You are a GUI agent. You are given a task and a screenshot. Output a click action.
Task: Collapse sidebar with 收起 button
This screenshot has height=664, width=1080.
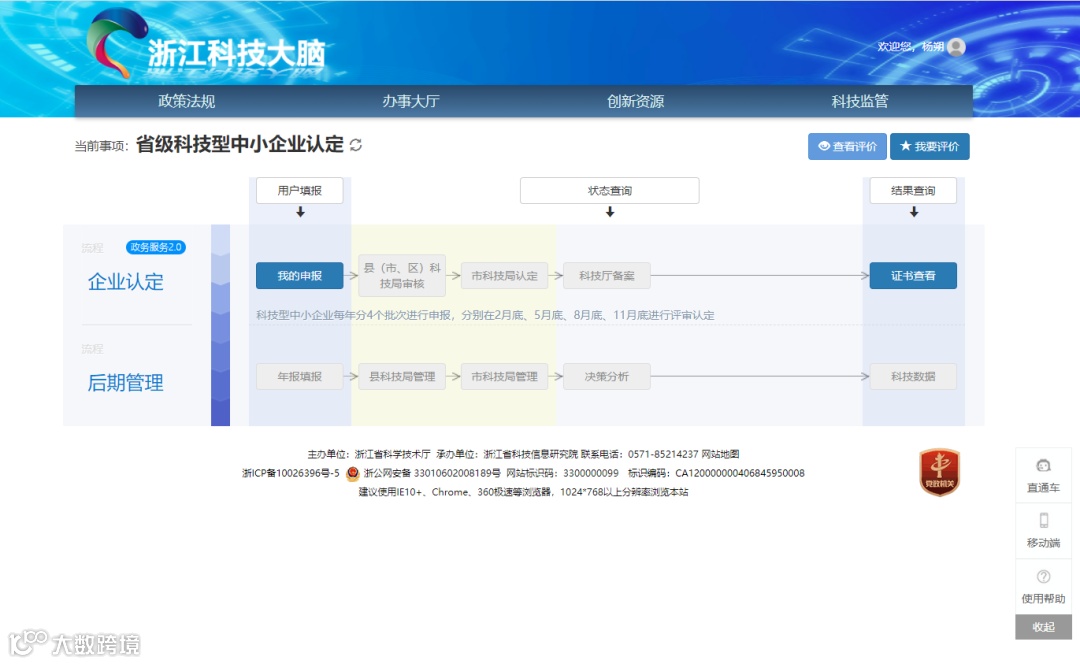(x=1043, y=627)
